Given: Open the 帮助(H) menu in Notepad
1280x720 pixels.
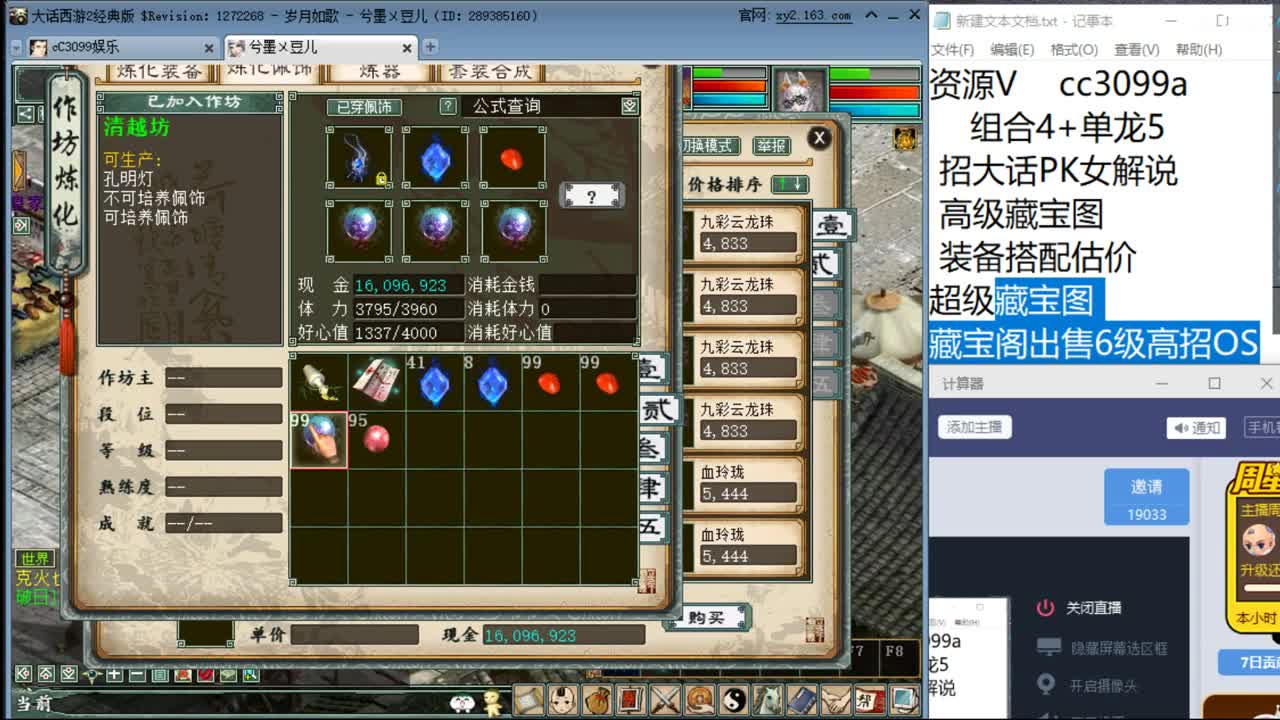Looking at the screenshot, I should 1199,49.
